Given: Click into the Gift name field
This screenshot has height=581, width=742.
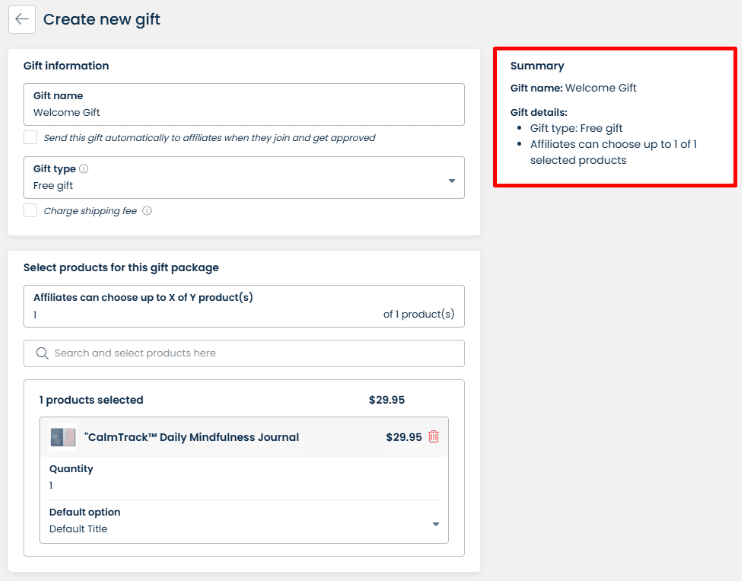Looking at the screenshot, I should click(x=243, y=112).
